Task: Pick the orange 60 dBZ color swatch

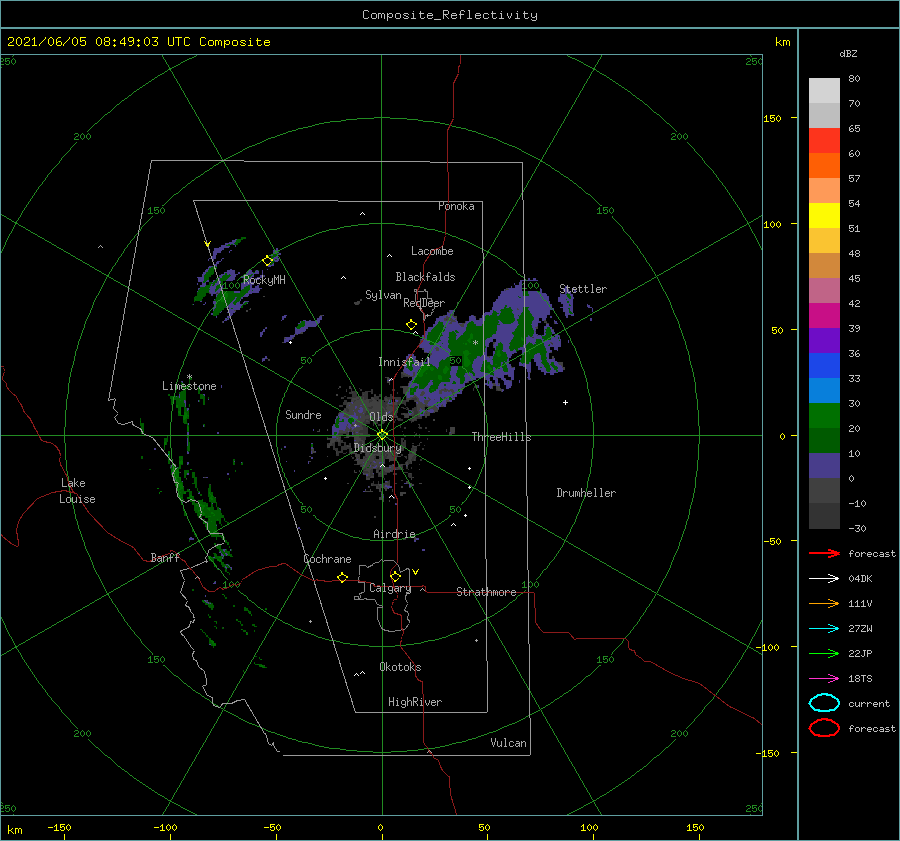Action: click(x=824, y=165)
